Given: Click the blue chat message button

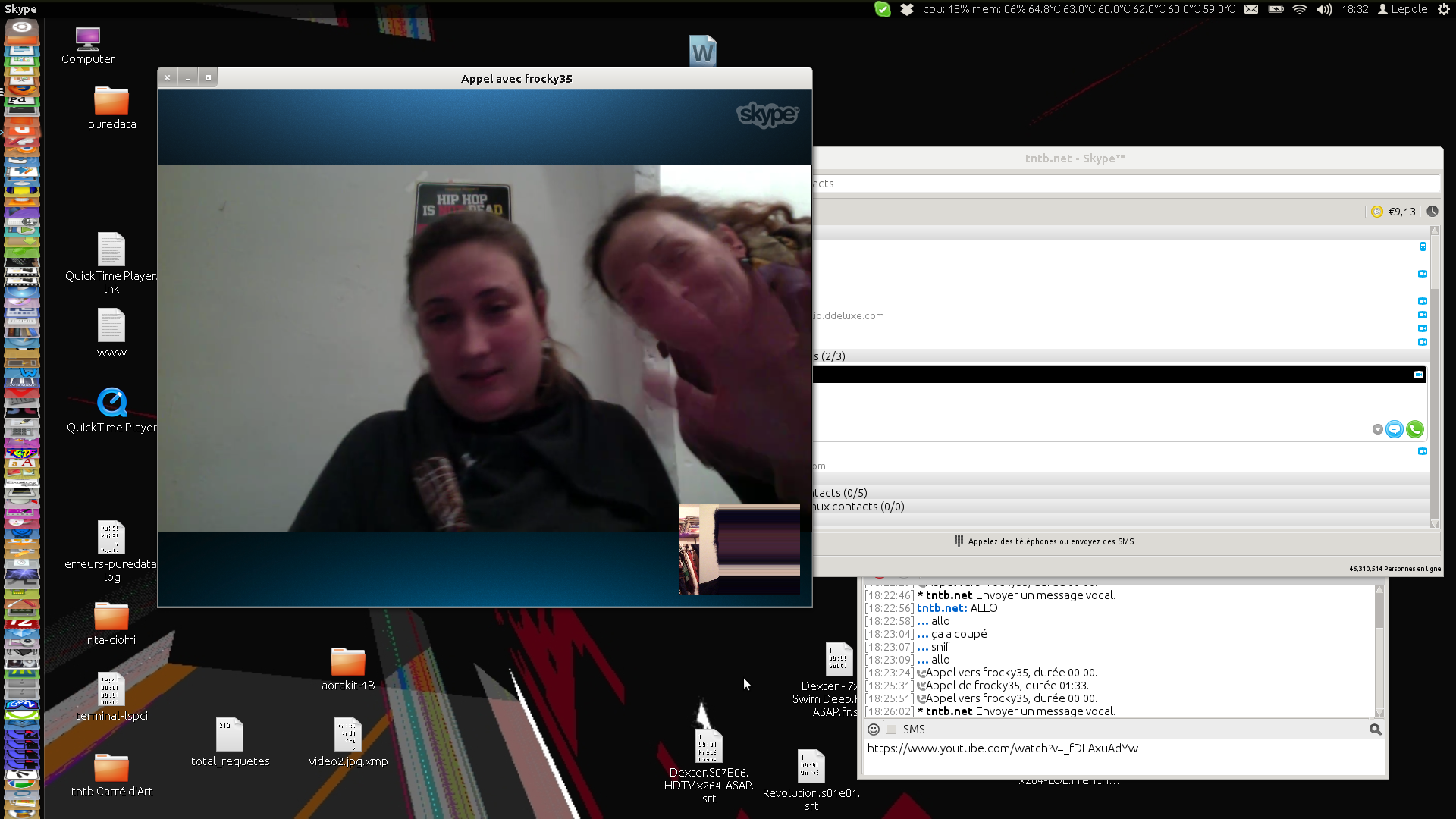Looking at the screenshot, I should click(x=1394, y=429).
